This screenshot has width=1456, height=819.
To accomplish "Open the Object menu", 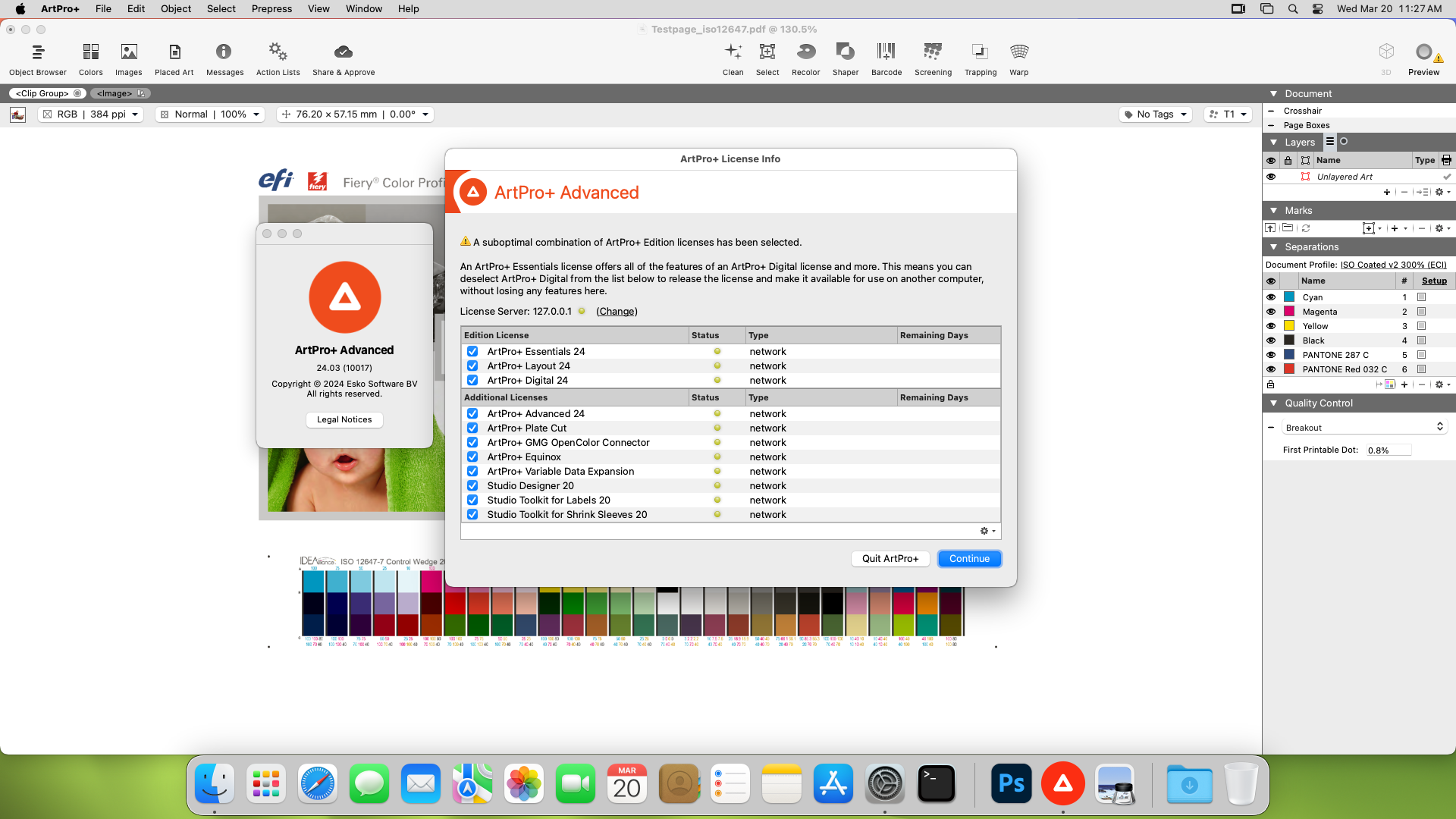I will 175,9.
